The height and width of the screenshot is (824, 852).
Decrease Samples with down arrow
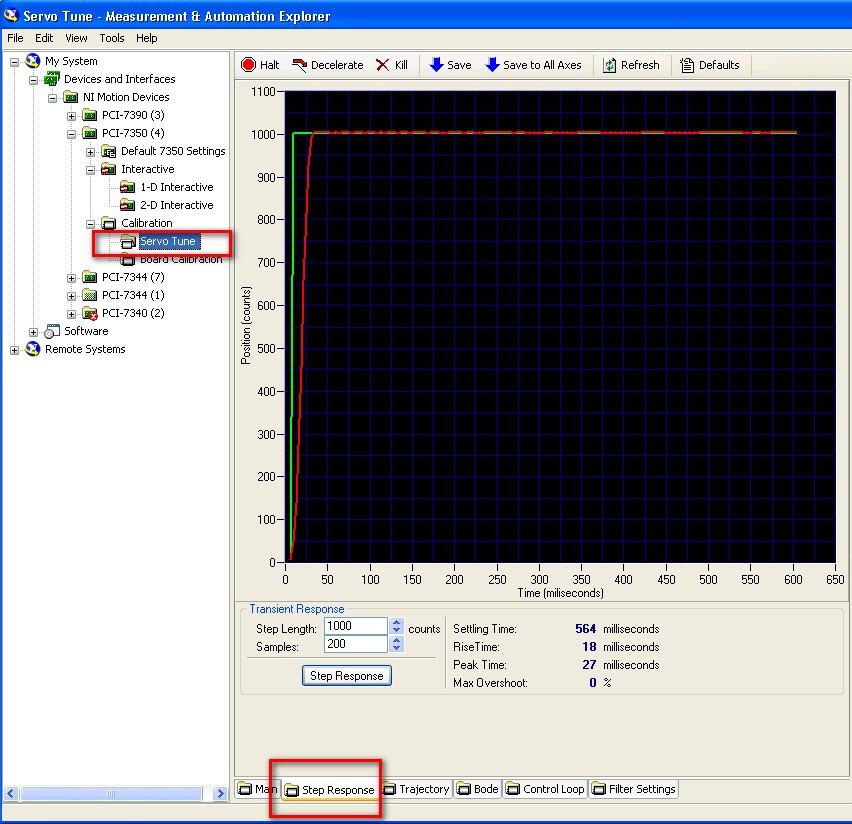click(397, 648)
